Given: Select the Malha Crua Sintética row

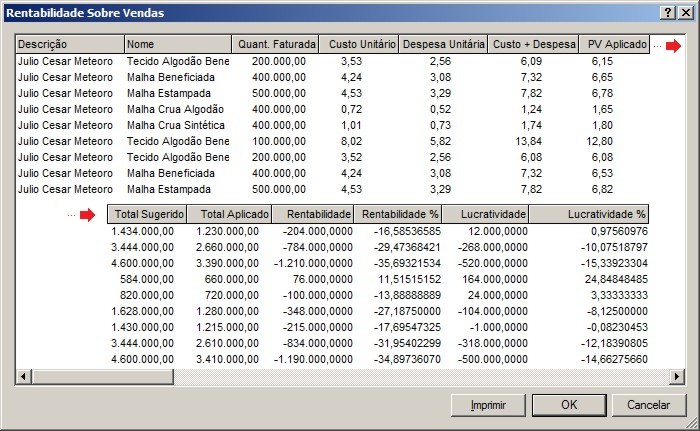Looking at the screenshot, I should [x=176, y=125].
